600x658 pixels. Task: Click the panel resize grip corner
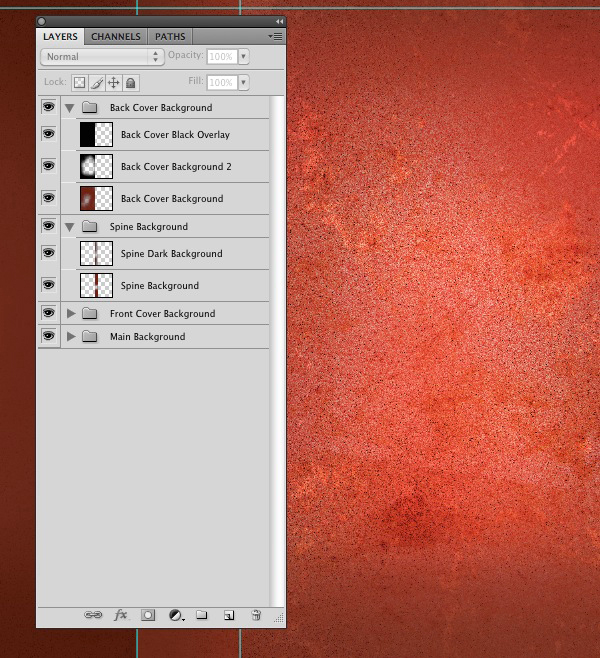click(279, 617)
